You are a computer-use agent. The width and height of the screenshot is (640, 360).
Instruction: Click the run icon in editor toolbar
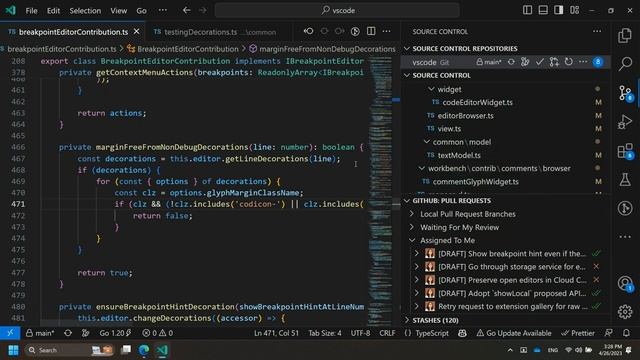355,31
